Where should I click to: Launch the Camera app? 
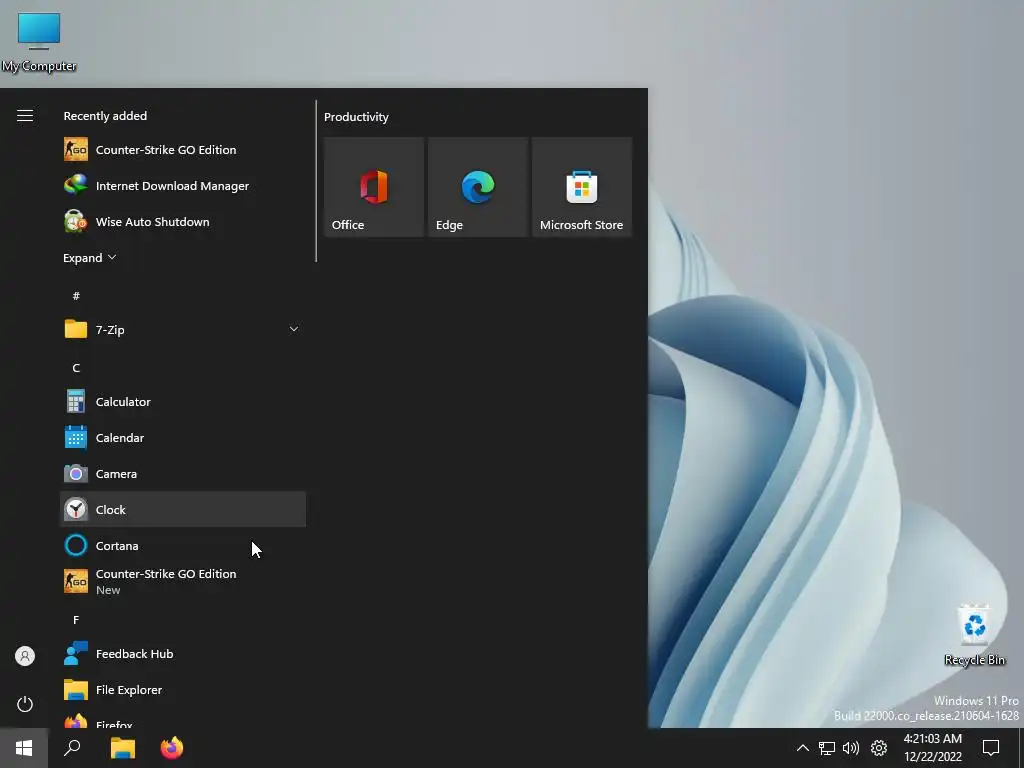pyautogui.click(x=183, y=473)
